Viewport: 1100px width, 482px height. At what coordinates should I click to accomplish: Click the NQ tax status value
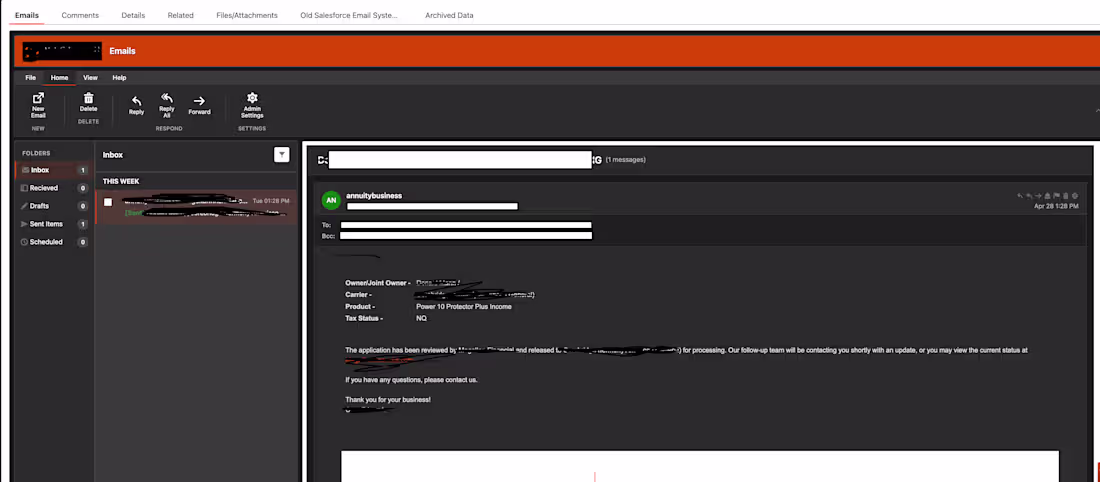421,318
